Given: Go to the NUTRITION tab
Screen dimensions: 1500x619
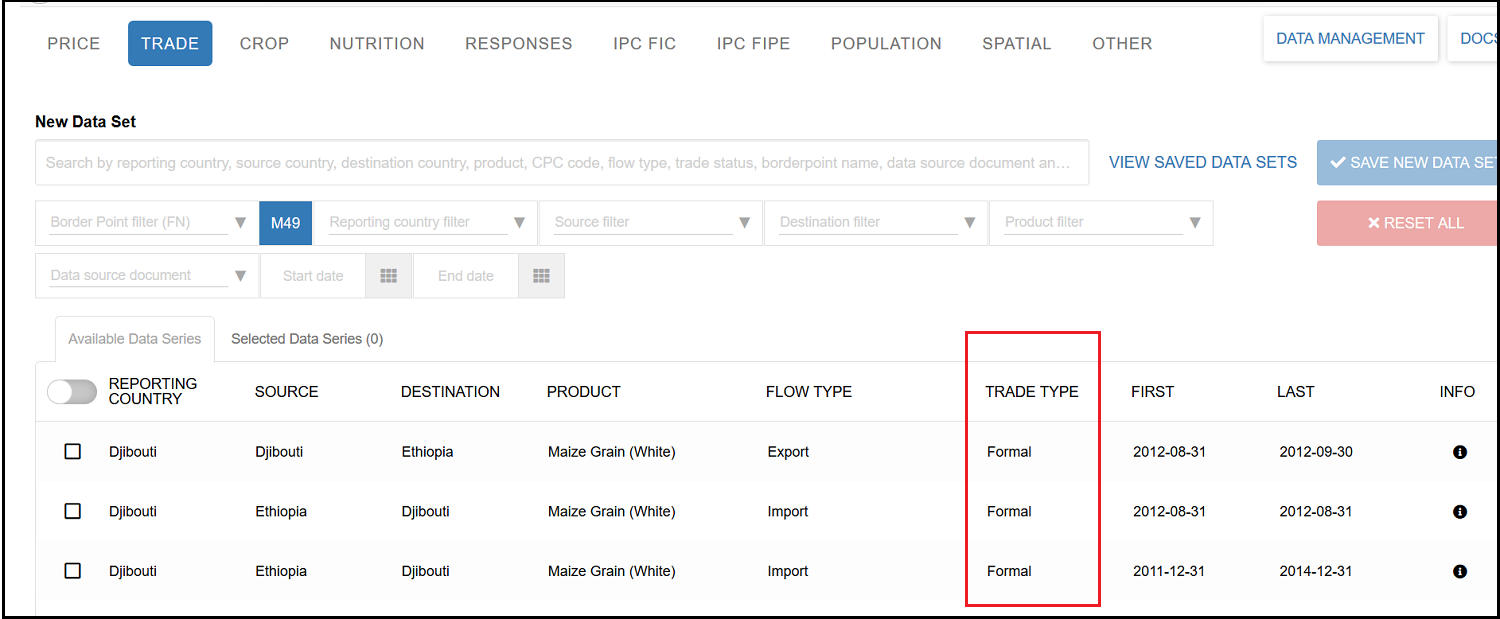Looking at the screenshot, I should coord(377,44).
